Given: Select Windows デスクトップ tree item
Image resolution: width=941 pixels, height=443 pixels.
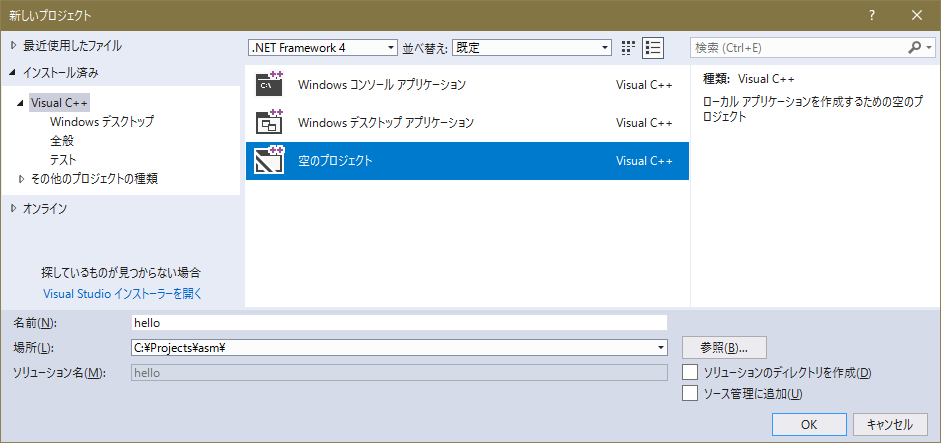Looking at the screenshot, I should point(102,121).
